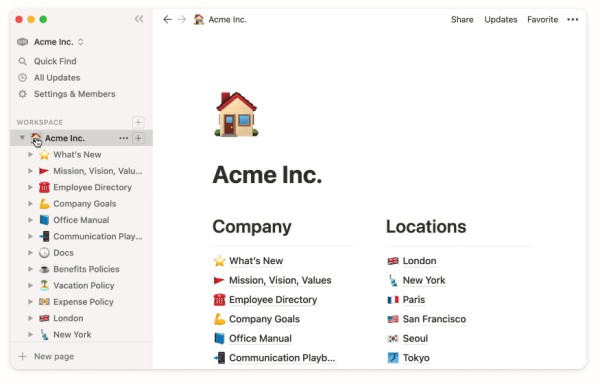Expand Benefits Policies in sidebar
Screen dimensions: 600x384
pos(30,269)
